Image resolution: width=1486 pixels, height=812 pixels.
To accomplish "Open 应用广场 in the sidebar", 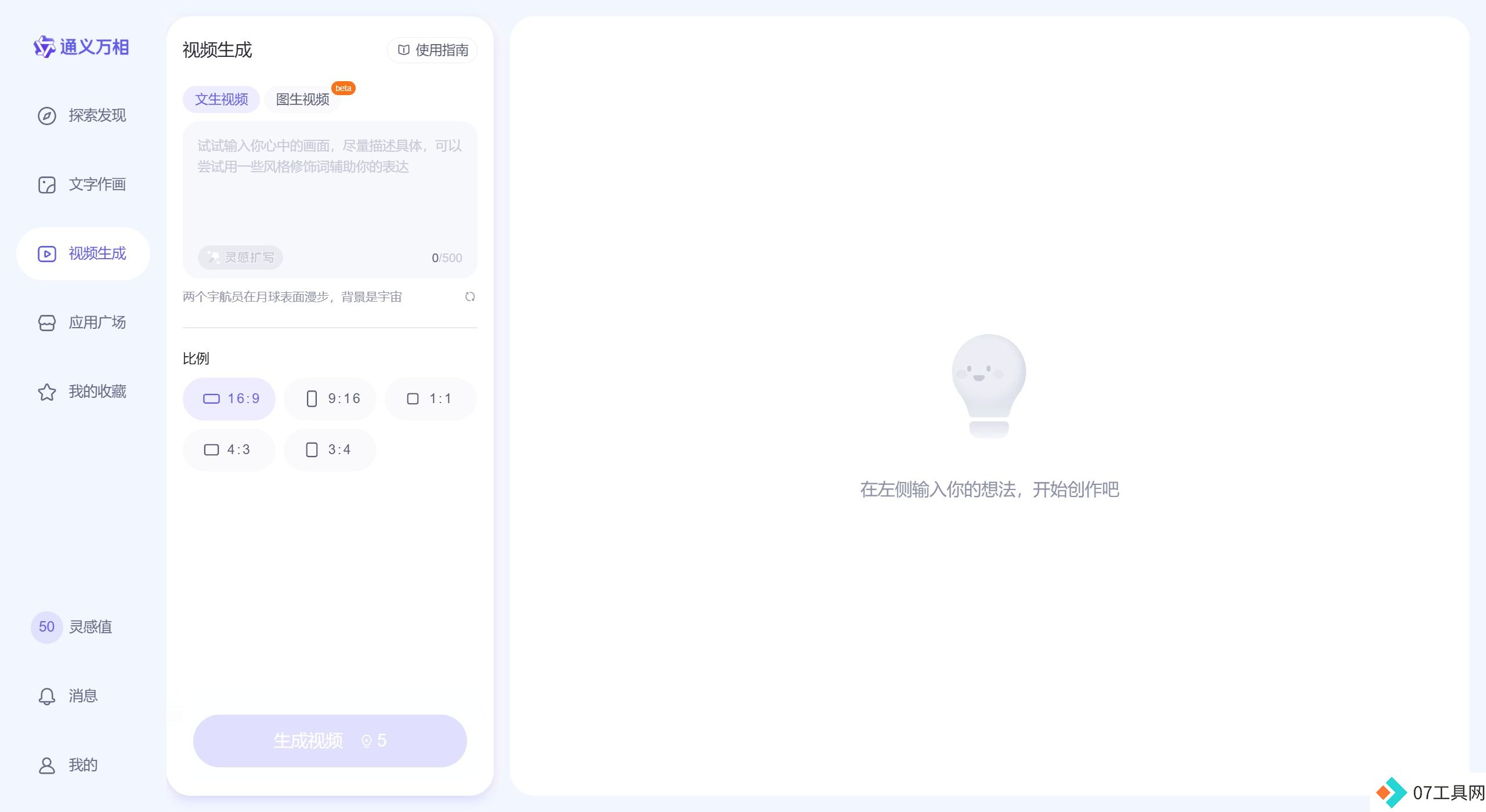I will 83,322.
